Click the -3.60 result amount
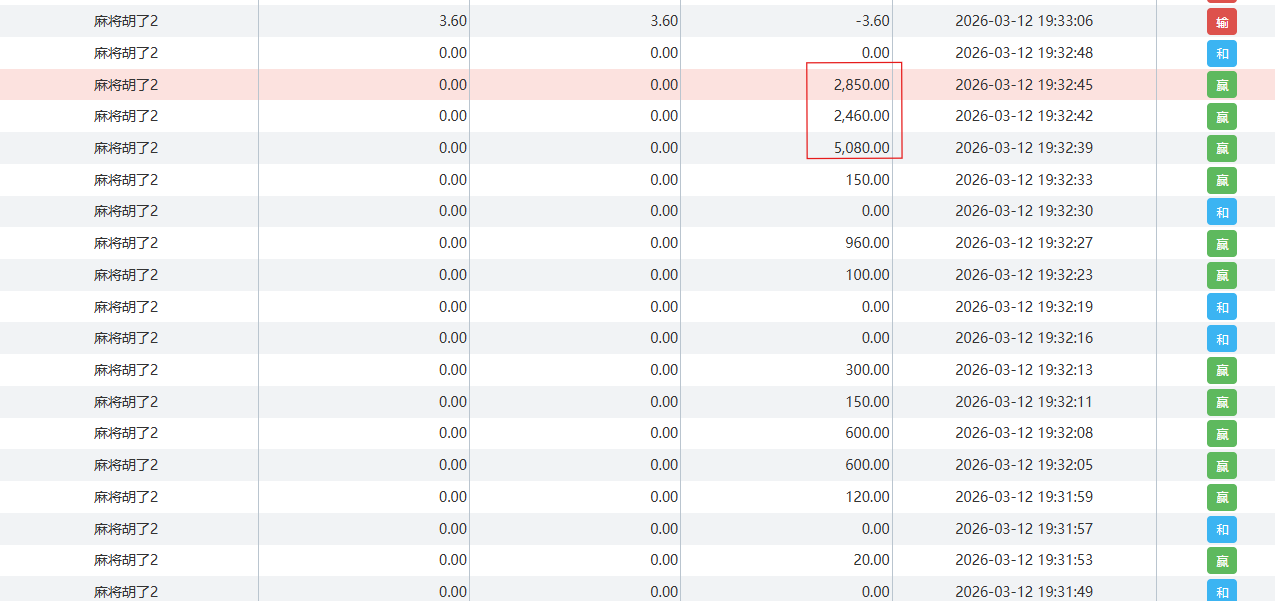This screenshot has width=1275, height=601. coord(869,21)
